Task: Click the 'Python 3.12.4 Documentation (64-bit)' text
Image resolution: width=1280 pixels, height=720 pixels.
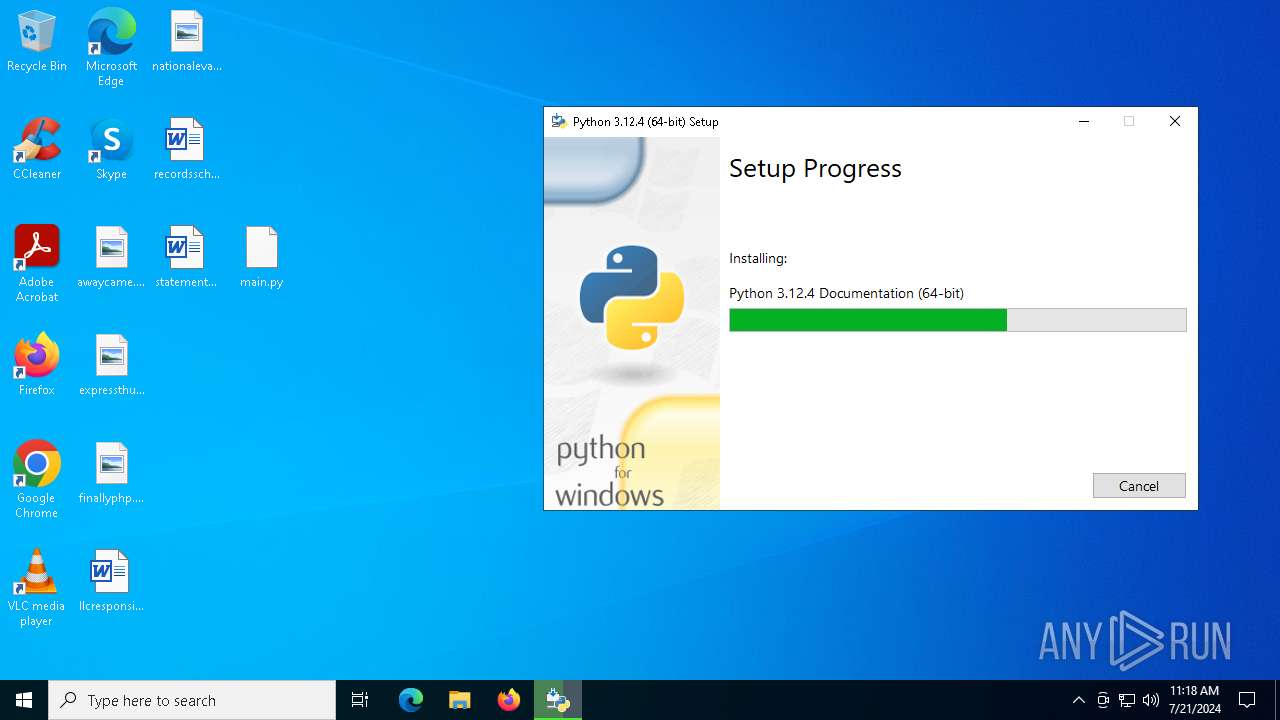Action: point(846,293)
